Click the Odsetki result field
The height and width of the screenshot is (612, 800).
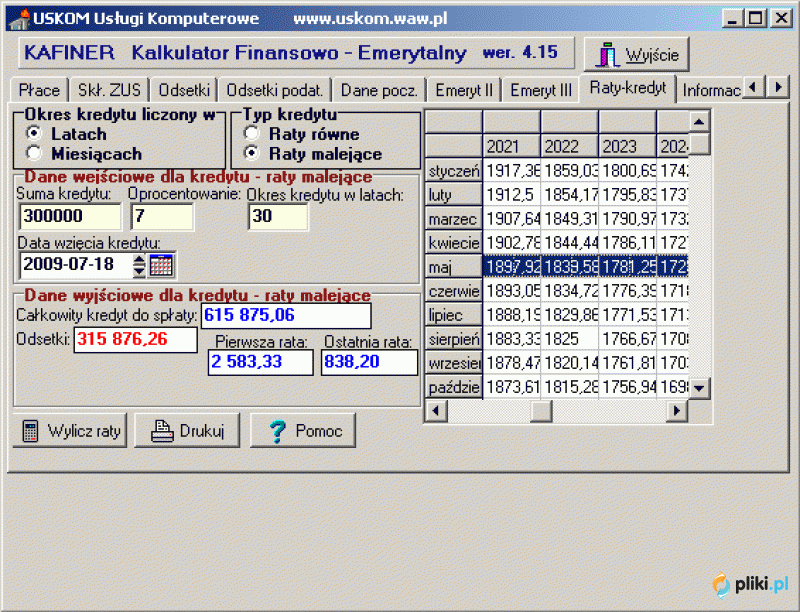136,340
